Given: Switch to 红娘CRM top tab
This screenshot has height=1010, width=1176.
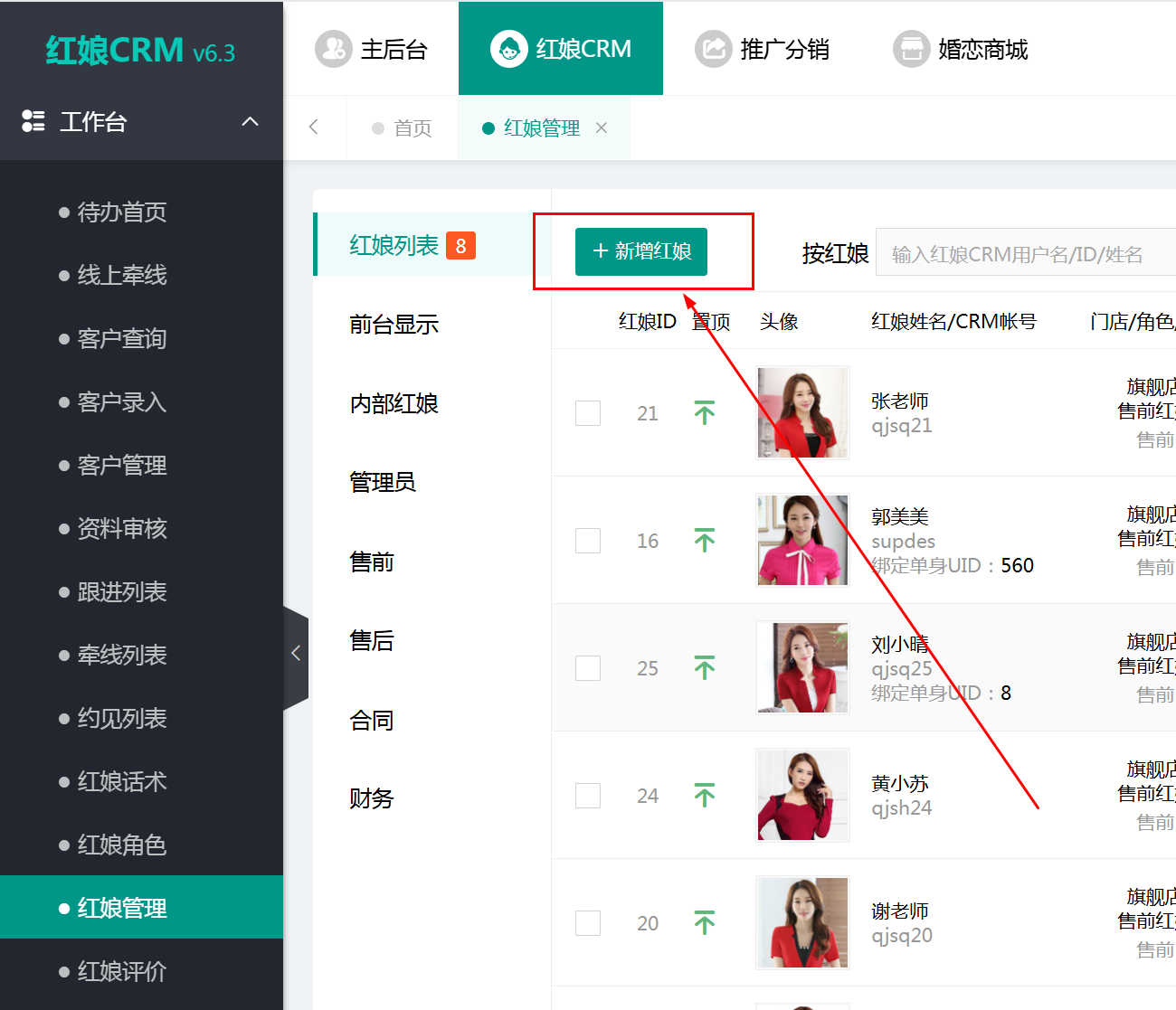Looking at the screenshot, I should [561, 49].
